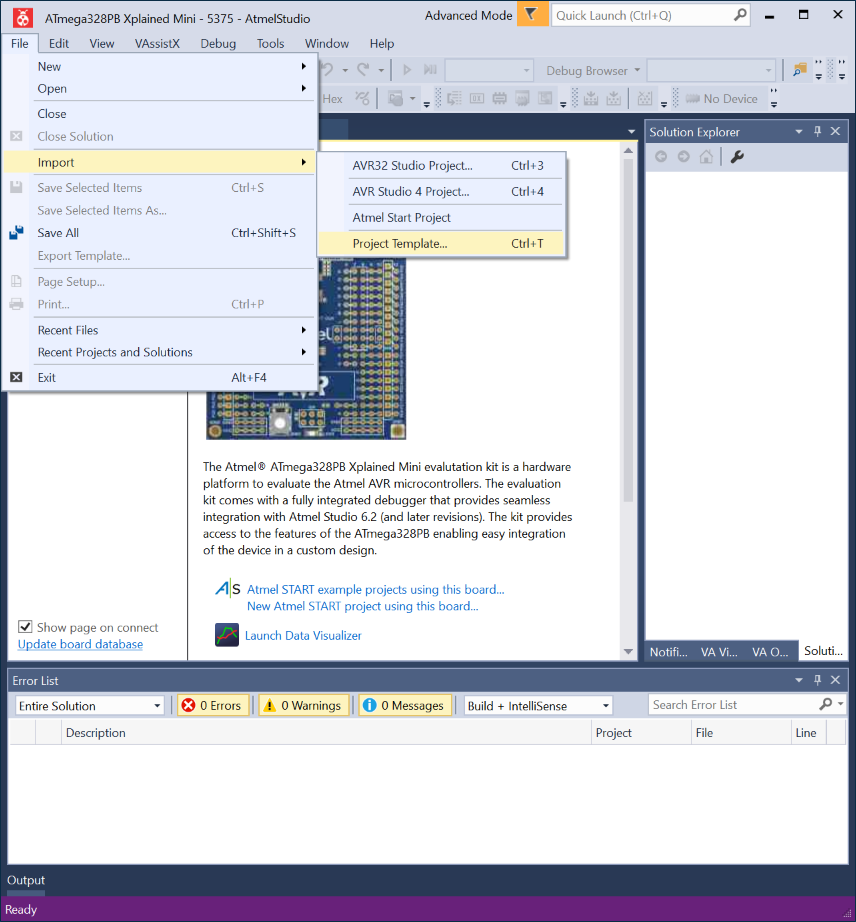Viewport: 856px width, 922px height.
Task: Click the Update board database link
Action: pyautogui.click(x=80, y=644)
